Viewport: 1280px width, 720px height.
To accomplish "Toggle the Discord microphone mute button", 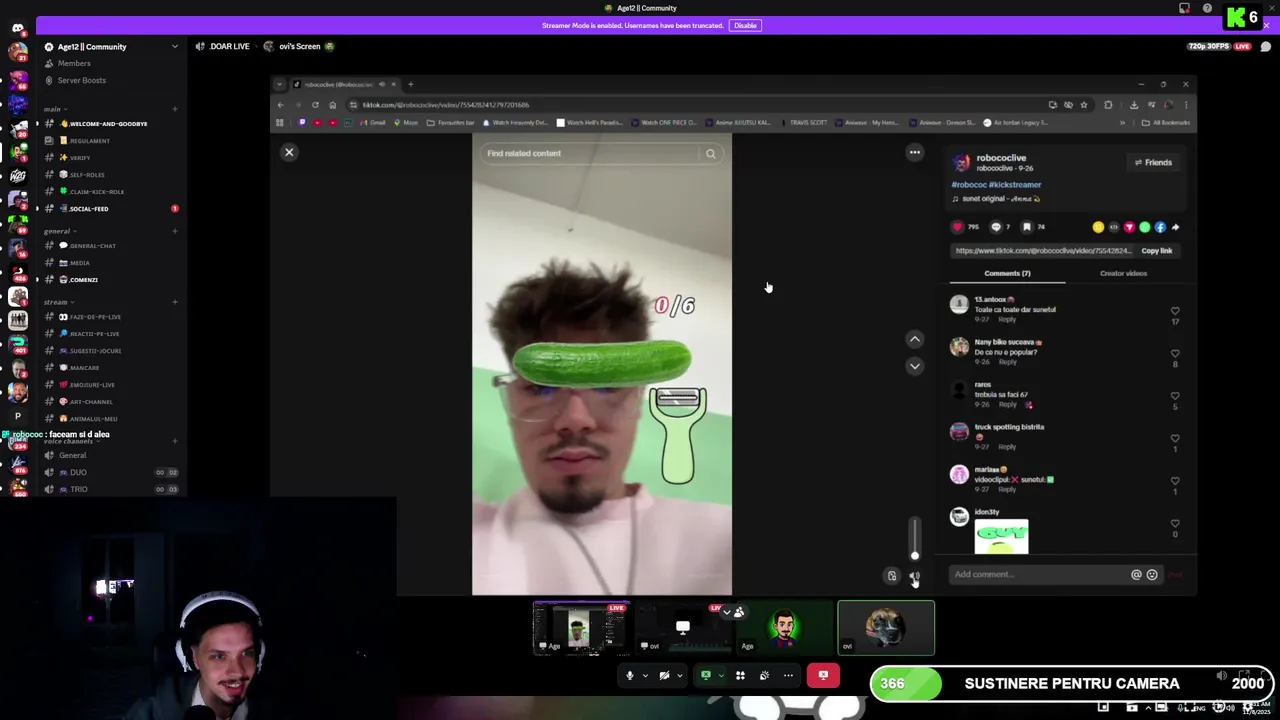I will [x=630, y=675].
